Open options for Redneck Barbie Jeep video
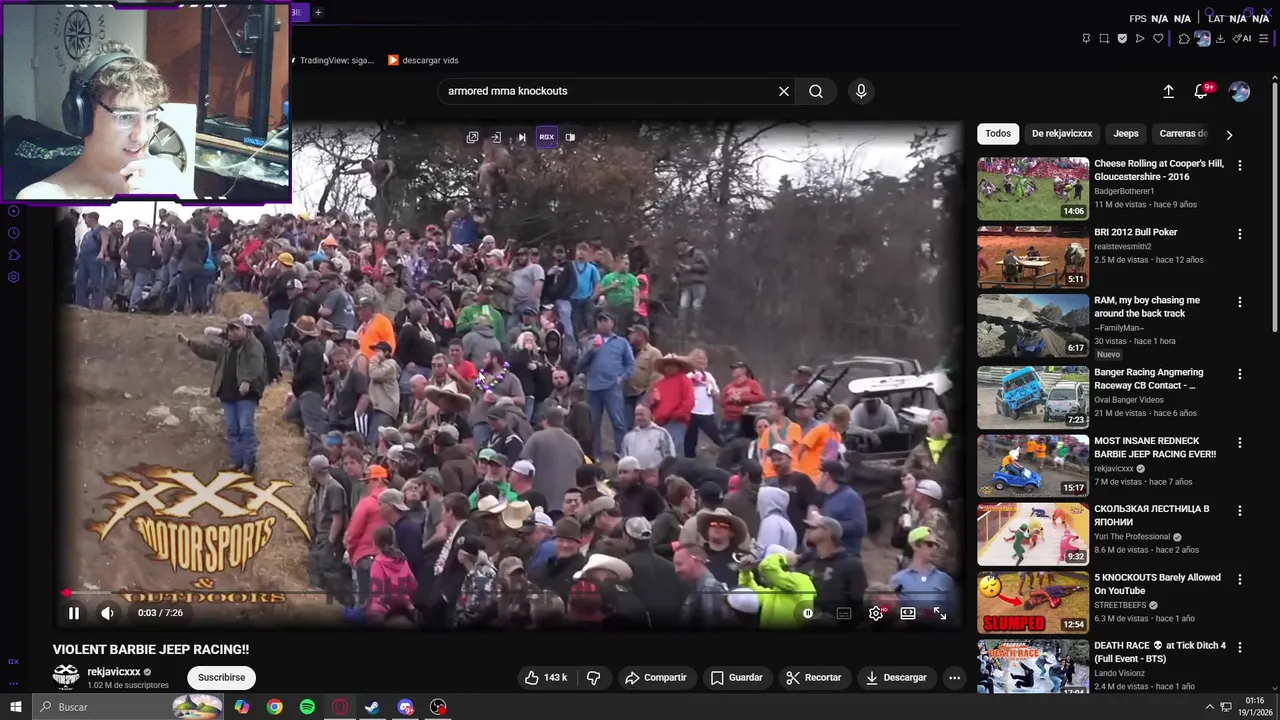Viewport: 1280px width, 720px height. (1240, 442)
